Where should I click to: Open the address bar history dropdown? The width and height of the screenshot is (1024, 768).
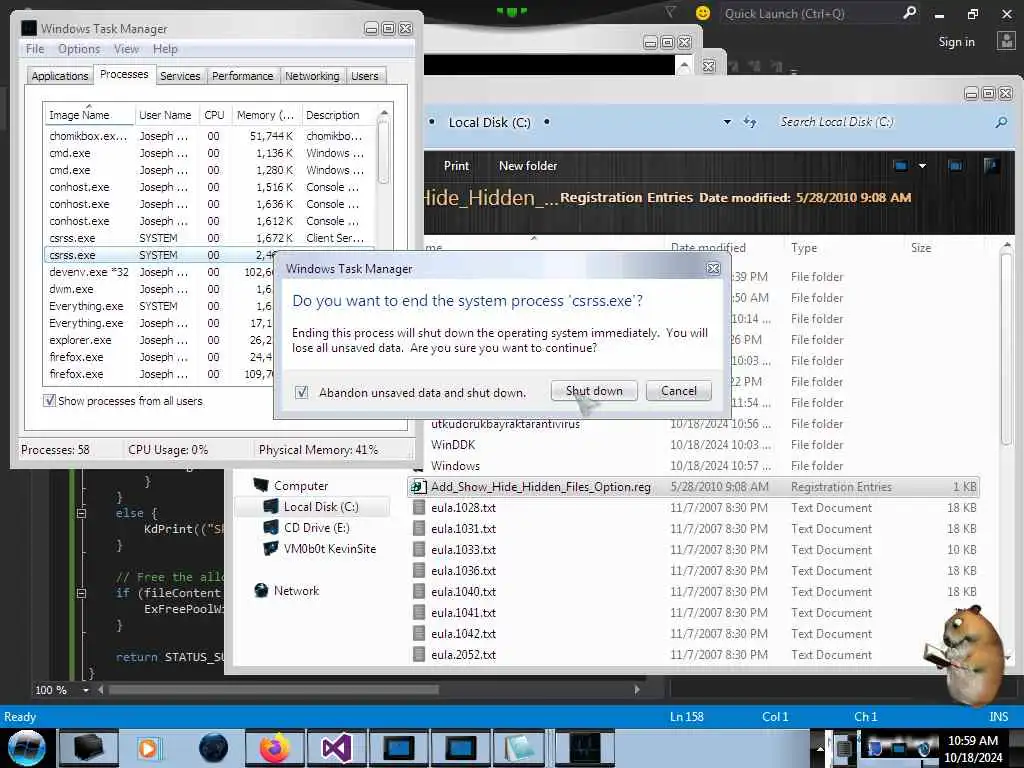(727, 122)
